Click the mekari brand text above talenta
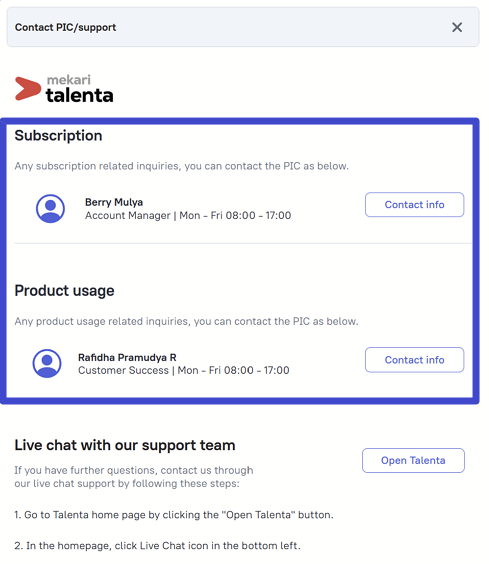This screenshot has width=489, height=564. (69, 80)
